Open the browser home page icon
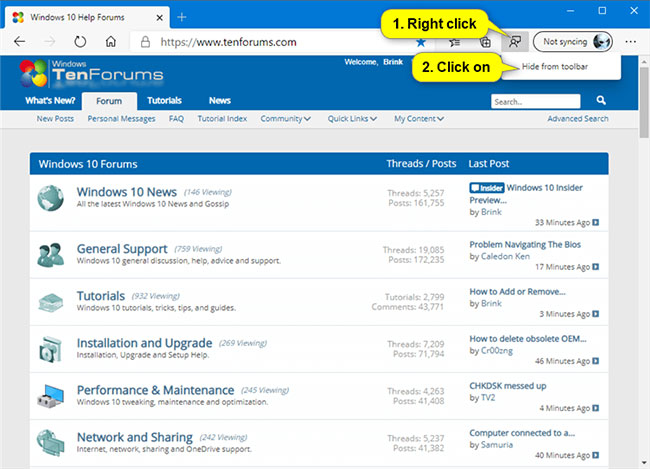The image size is (650, 469). point(110,41)
